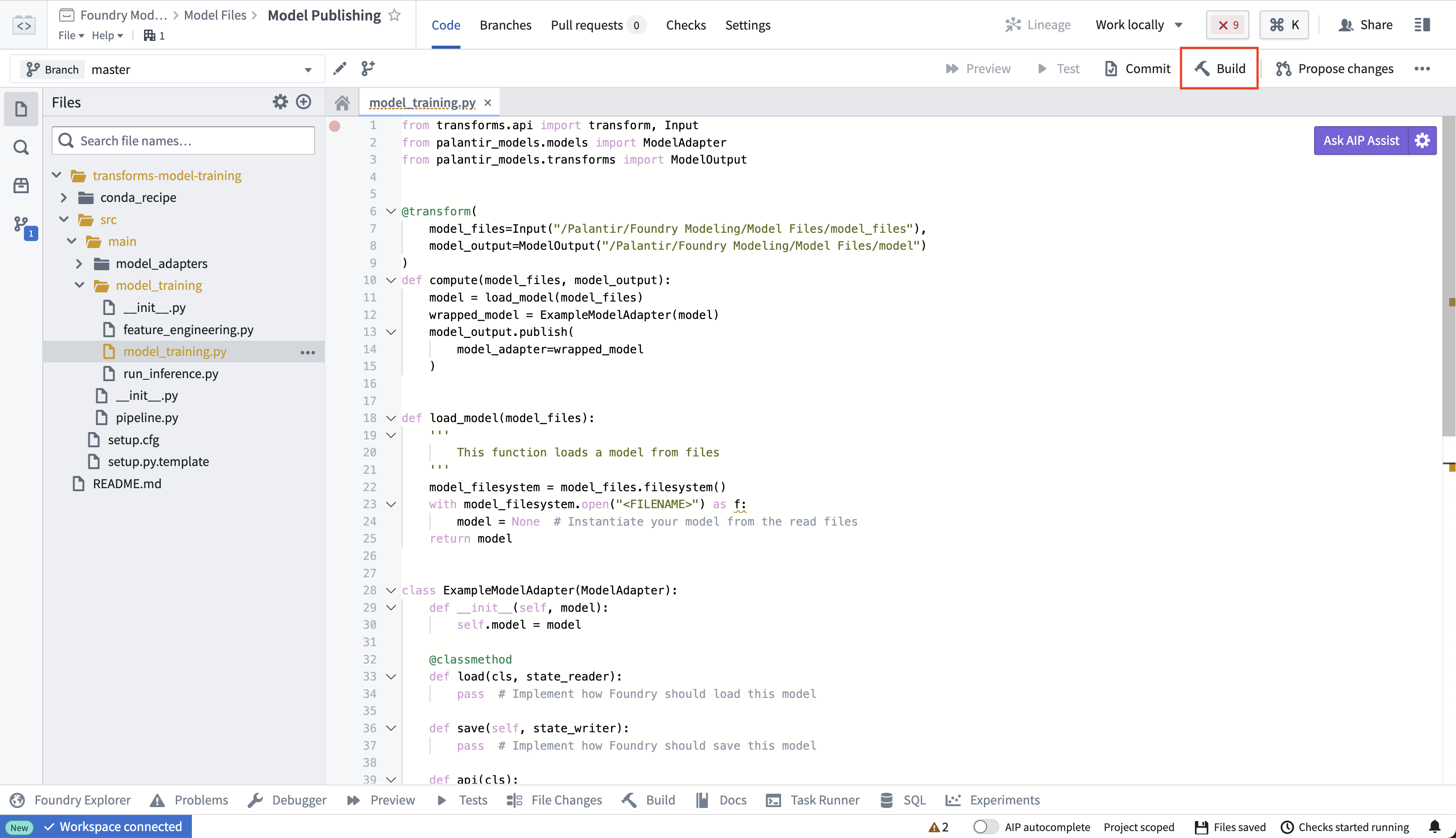The image size is (1456, 838).
Task: Open the Problems bottom panel
Action: click(x=189, y=800)
